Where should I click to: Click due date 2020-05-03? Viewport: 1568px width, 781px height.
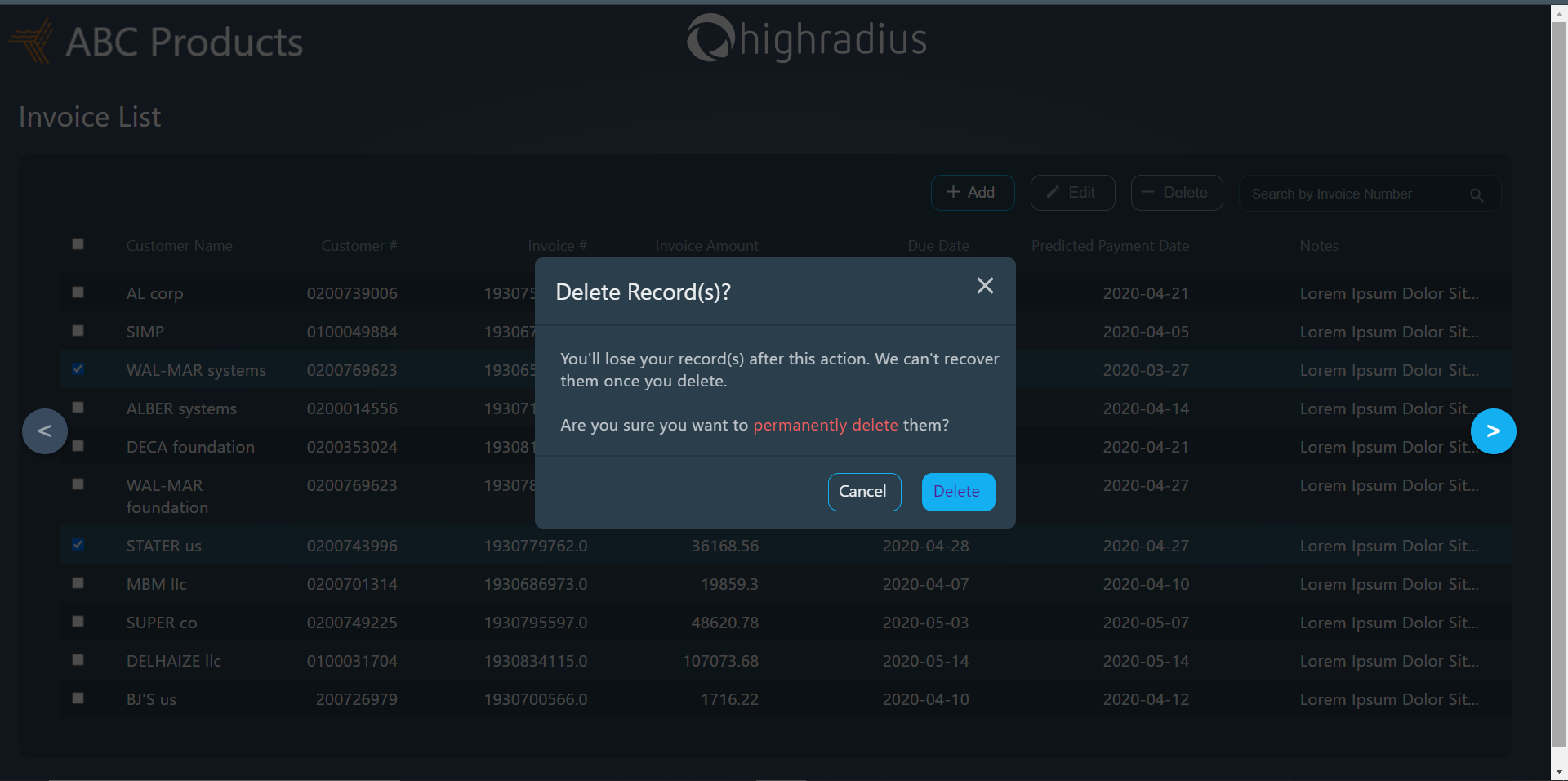tap(925, 623)
